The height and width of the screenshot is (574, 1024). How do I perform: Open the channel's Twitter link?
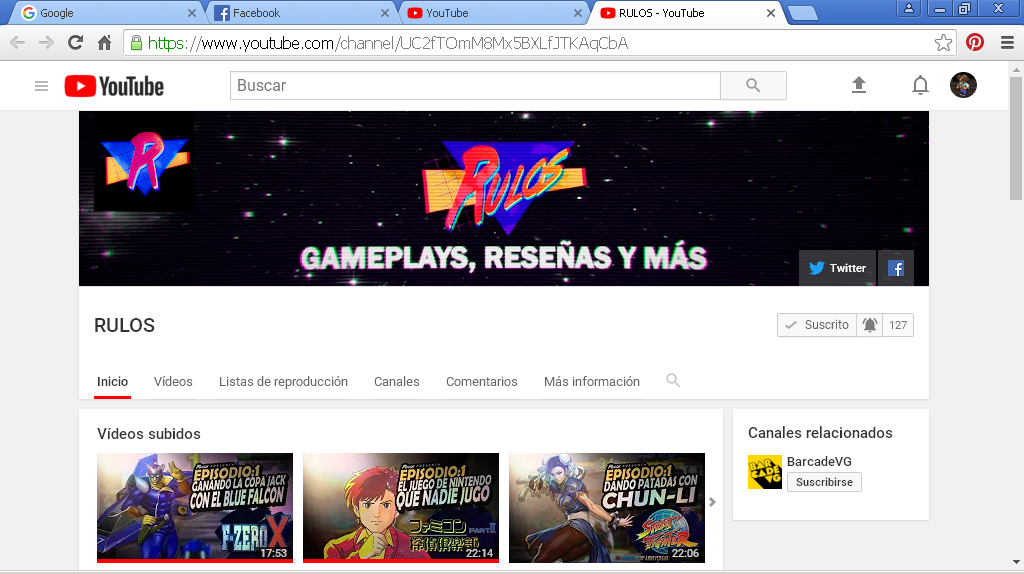tap(837, 268)
